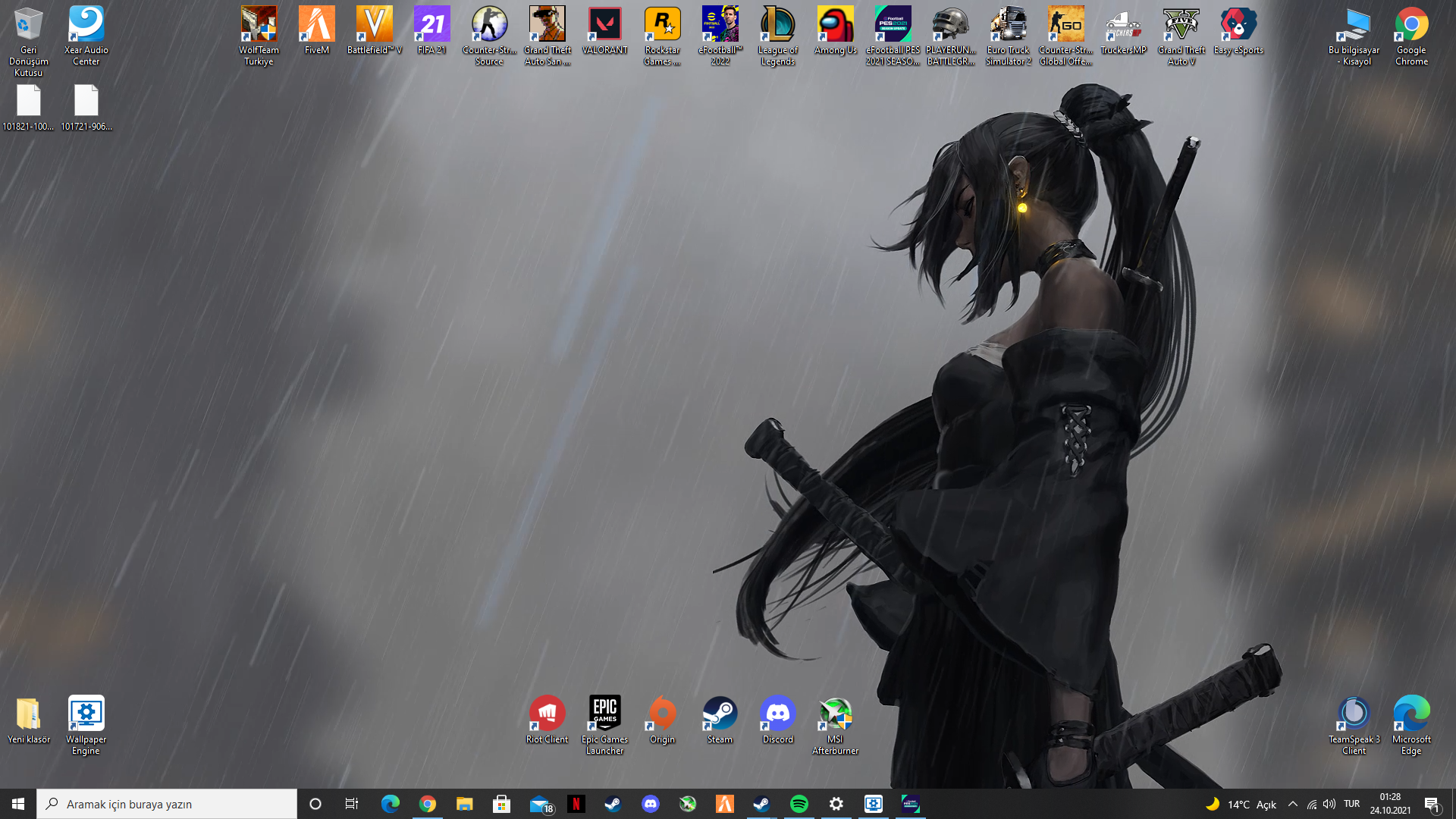Click the MSI Afterburner desktop shortcut
1456x819 pixels.
(836, 725)
